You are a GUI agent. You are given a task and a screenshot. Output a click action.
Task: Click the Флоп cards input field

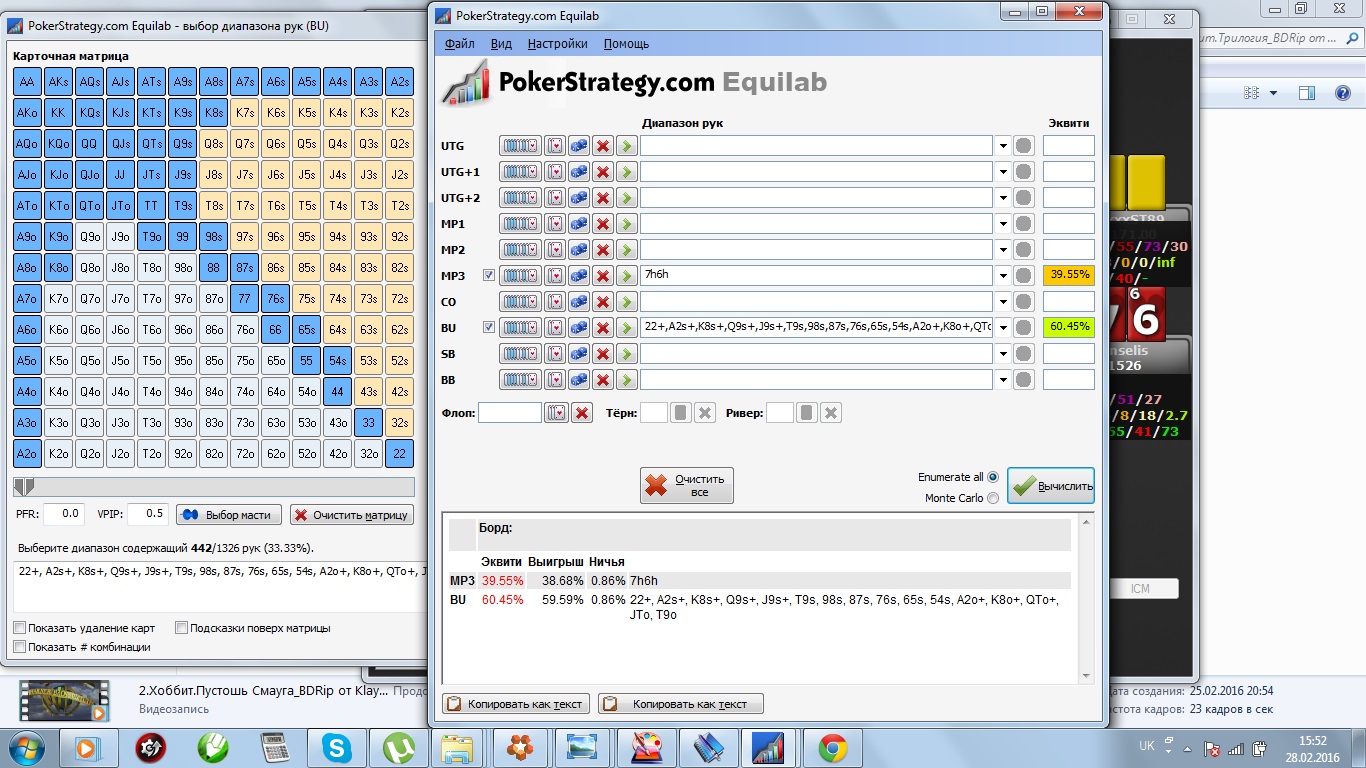tap(509, 412)
